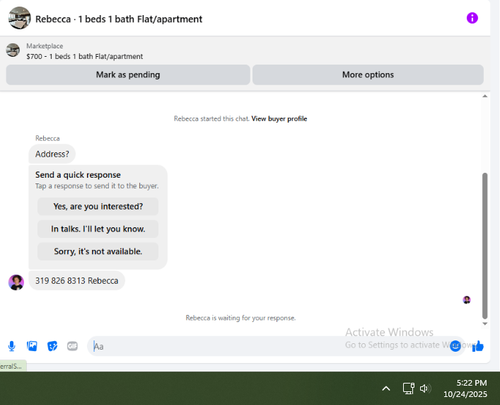Mark listing as pending
Viewport: 500px width, 405px height.
point(128,75)
